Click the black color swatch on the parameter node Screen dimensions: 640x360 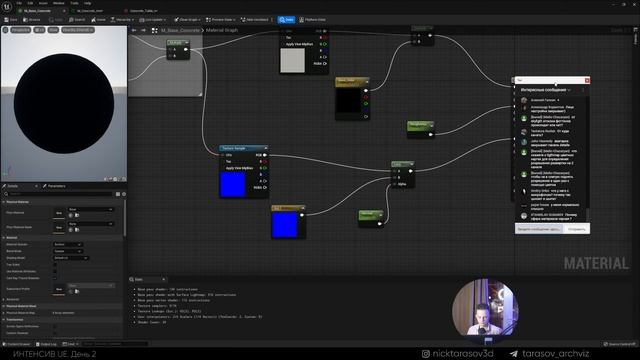[x=348, y=100]
